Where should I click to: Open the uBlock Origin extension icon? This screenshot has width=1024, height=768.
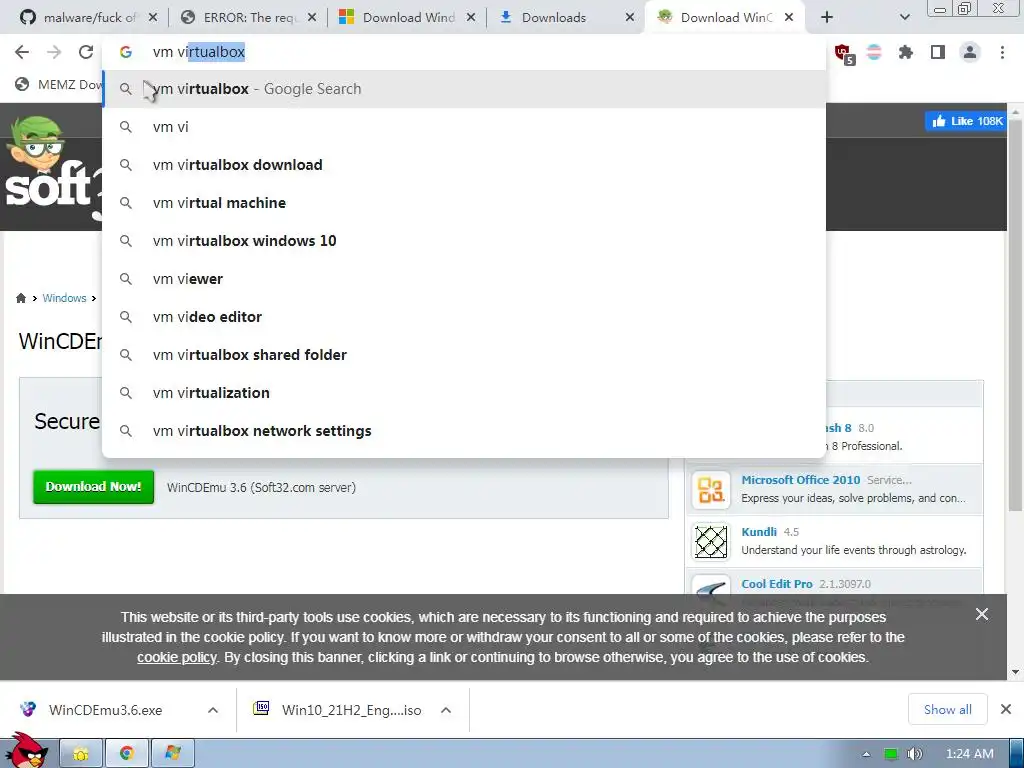pos(844,53)
